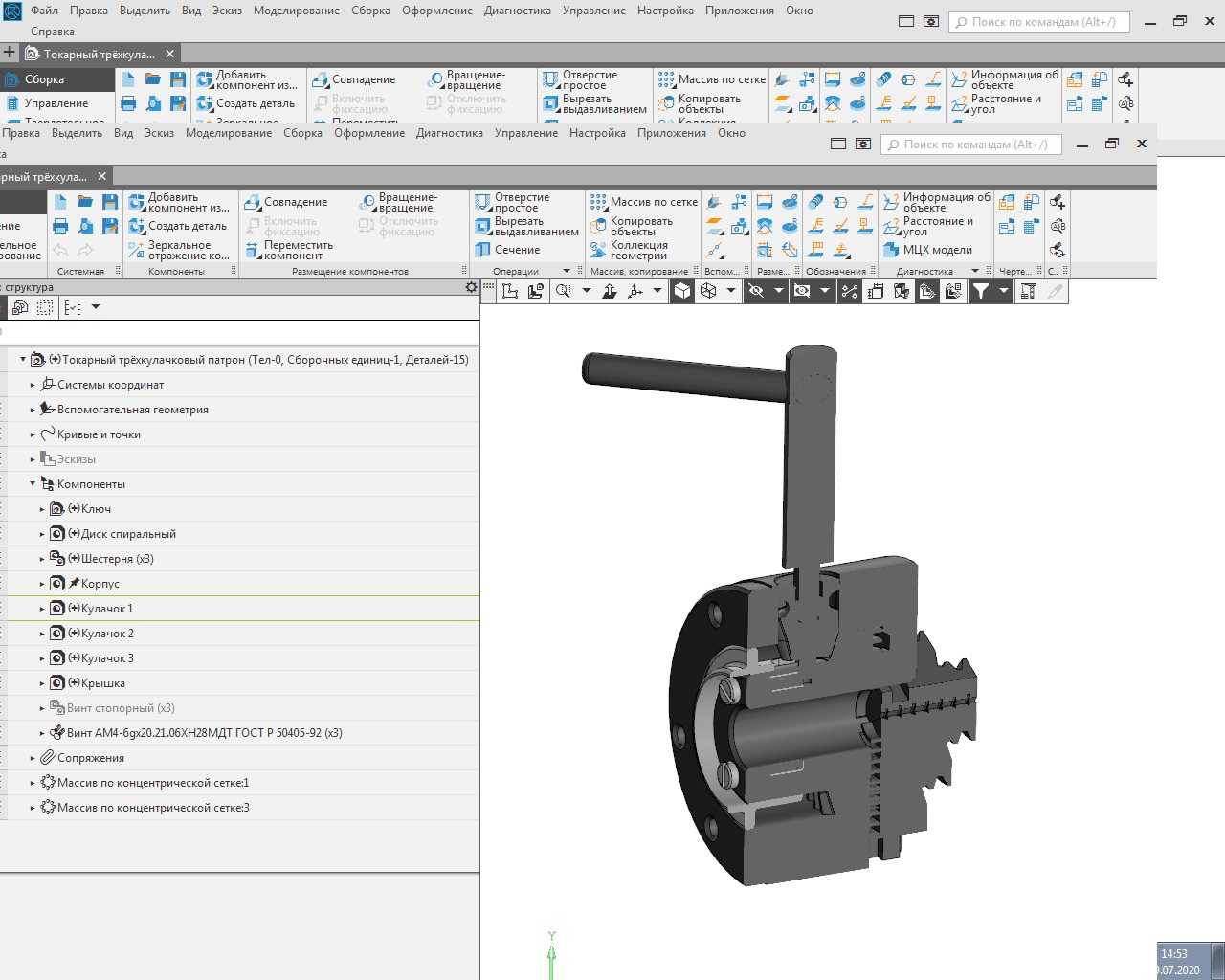Image resolution: width=1225 pixels, height=980 pixels.
Task: Click МЦХ модели command
Action: click(x=927, y=250)
